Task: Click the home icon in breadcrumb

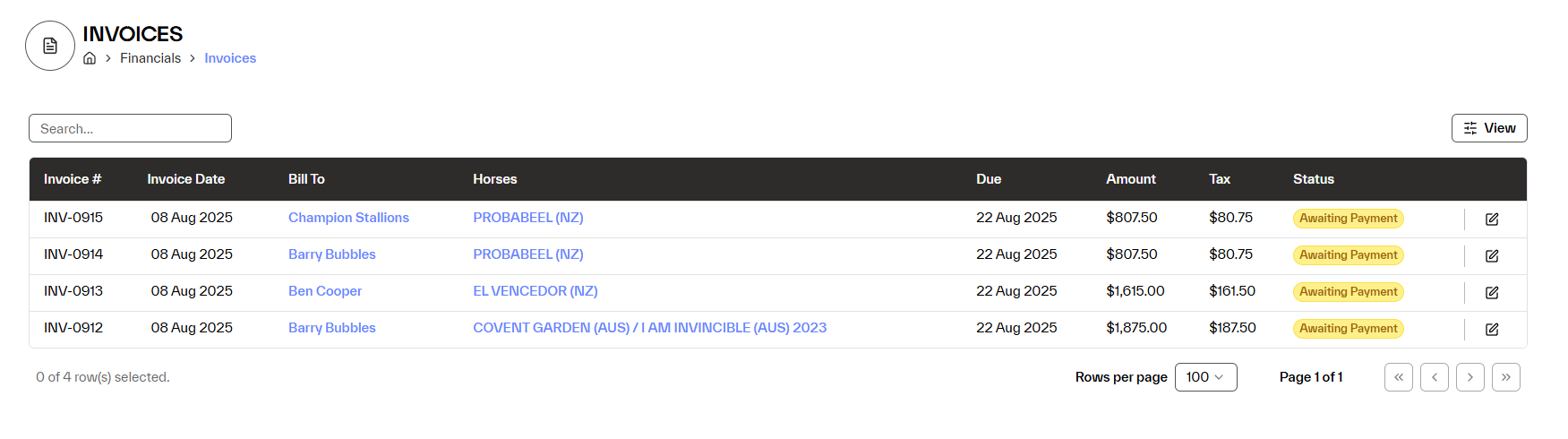Action: tap(90, 58)
